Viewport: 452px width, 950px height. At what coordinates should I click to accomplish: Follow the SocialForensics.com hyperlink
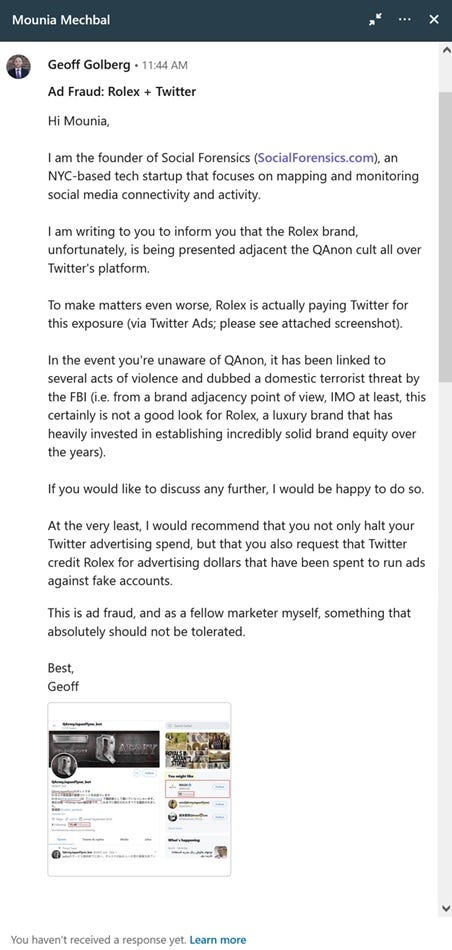coord(314,158)
